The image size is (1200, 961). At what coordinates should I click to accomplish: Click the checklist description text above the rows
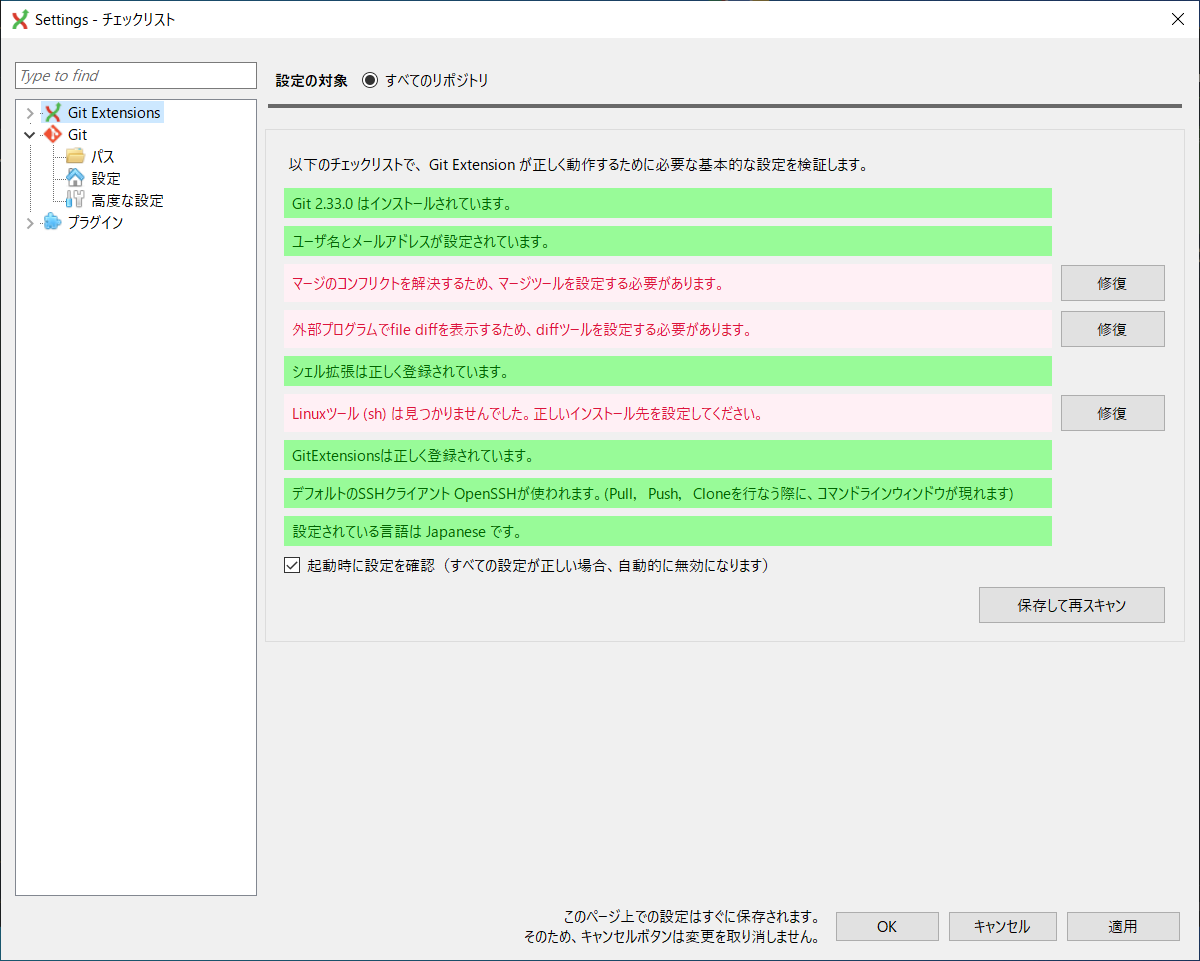[578, 165]
